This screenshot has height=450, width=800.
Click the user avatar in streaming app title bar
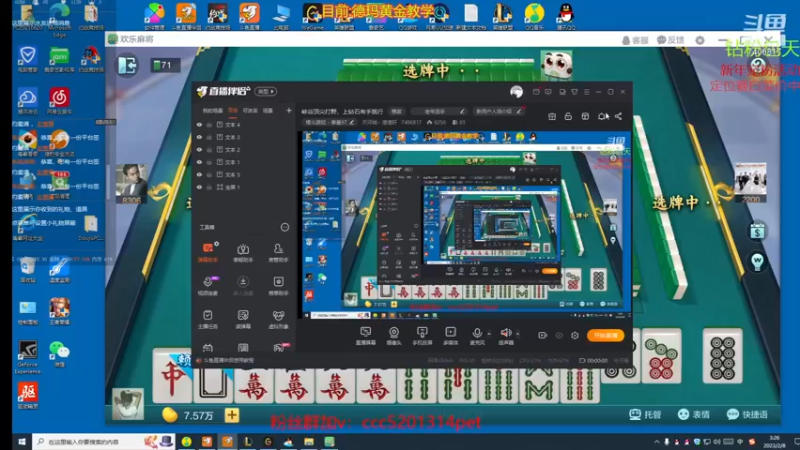pos(516,91)
